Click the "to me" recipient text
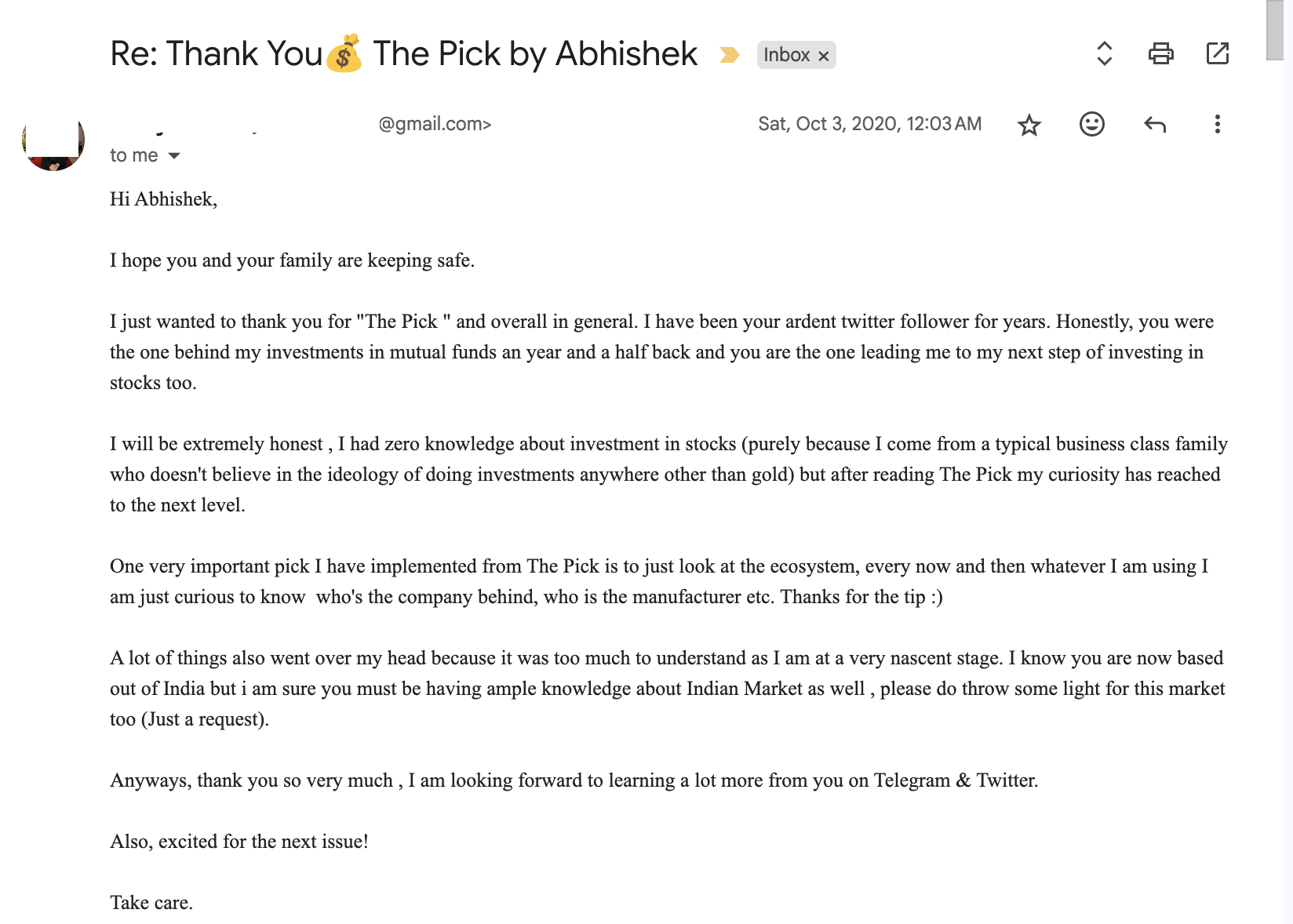 click(x=134, y=155)
